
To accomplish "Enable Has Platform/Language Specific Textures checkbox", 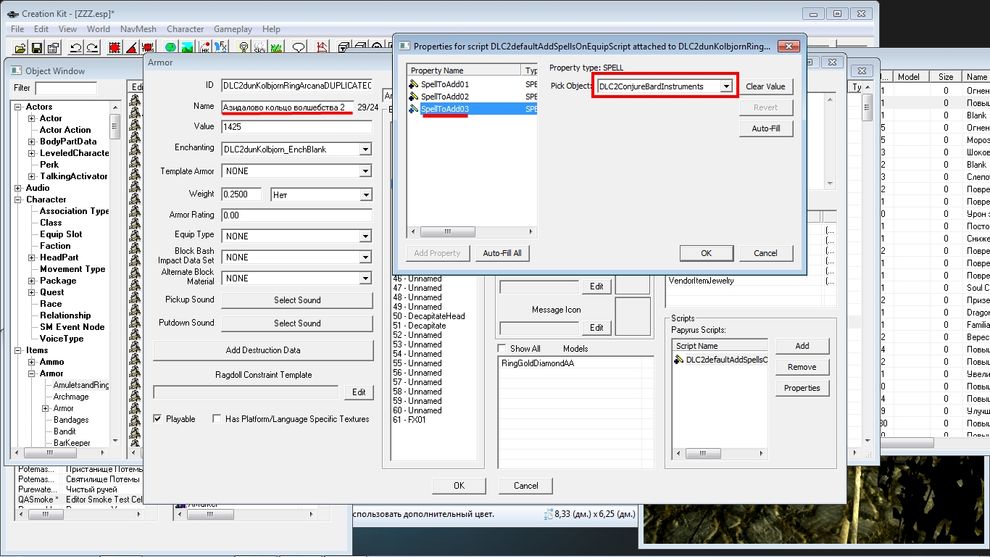I will pyautogui.click(x=216, y=419).
